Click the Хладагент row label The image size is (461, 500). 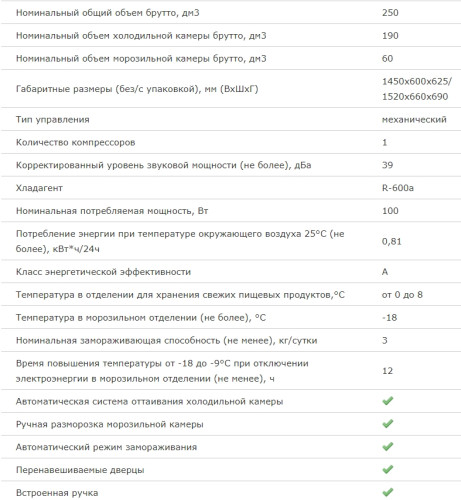(39, 188)
